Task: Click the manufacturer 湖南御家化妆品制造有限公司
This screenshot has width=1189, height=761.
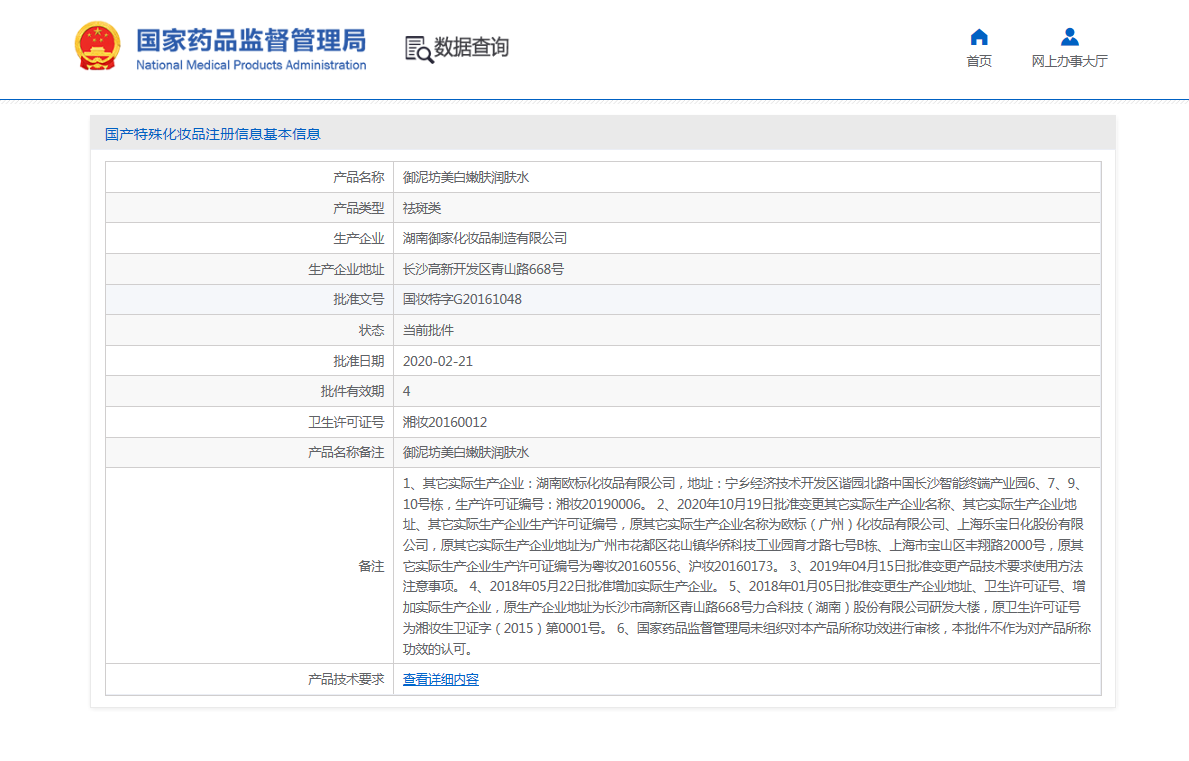Action: pyautogui.click(x=484, y=238)
